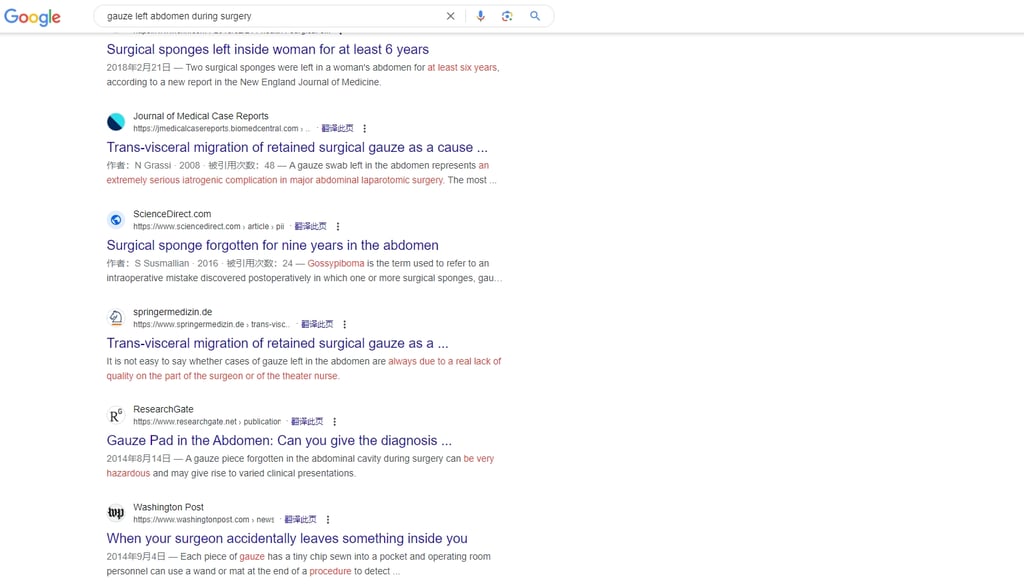The width and height of the screenshot is (1024, 585).
Task: Open more options for Washington Post result
Action: pos(328,520)
